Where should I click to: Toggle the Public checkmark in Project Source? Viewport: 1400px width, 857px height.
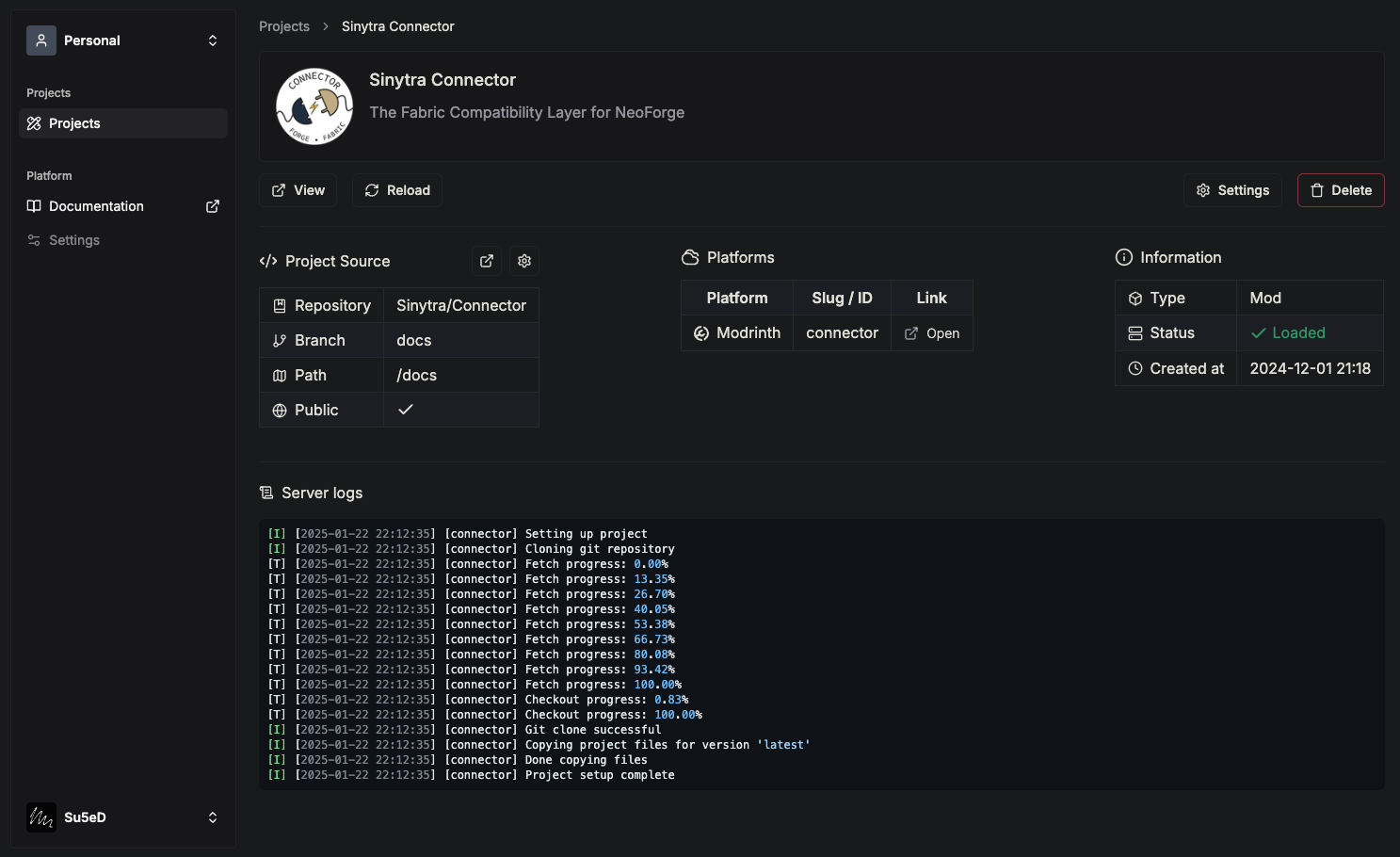[x=405, y=410]
